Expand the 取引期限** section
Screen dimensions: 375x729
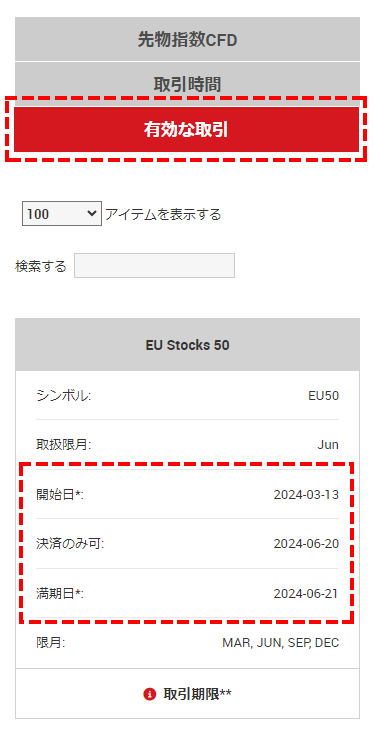(187, 694)
